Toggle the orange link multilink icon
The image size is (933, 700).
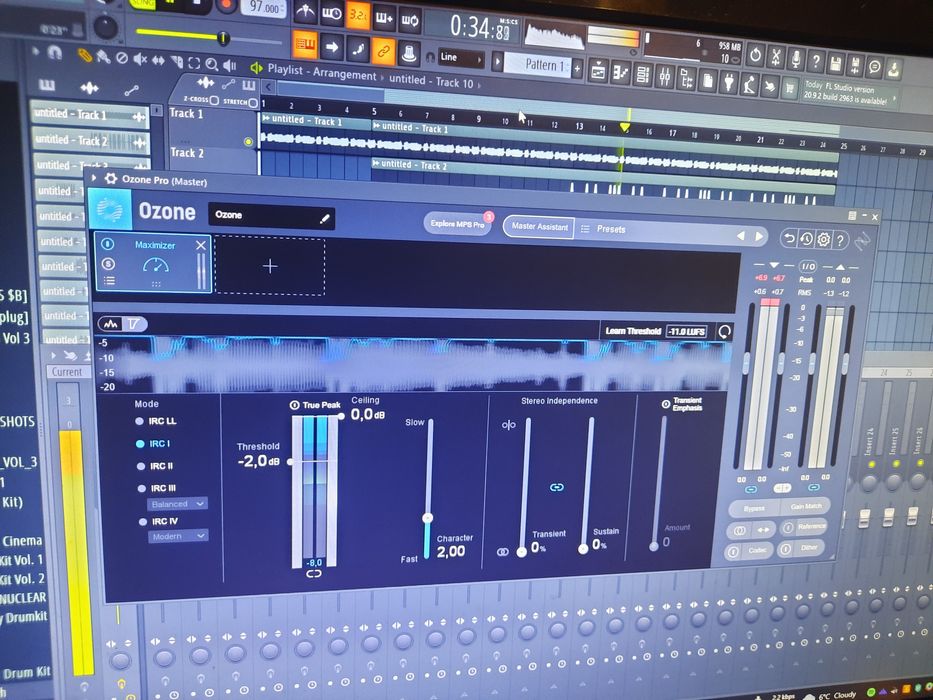point(384,51)
